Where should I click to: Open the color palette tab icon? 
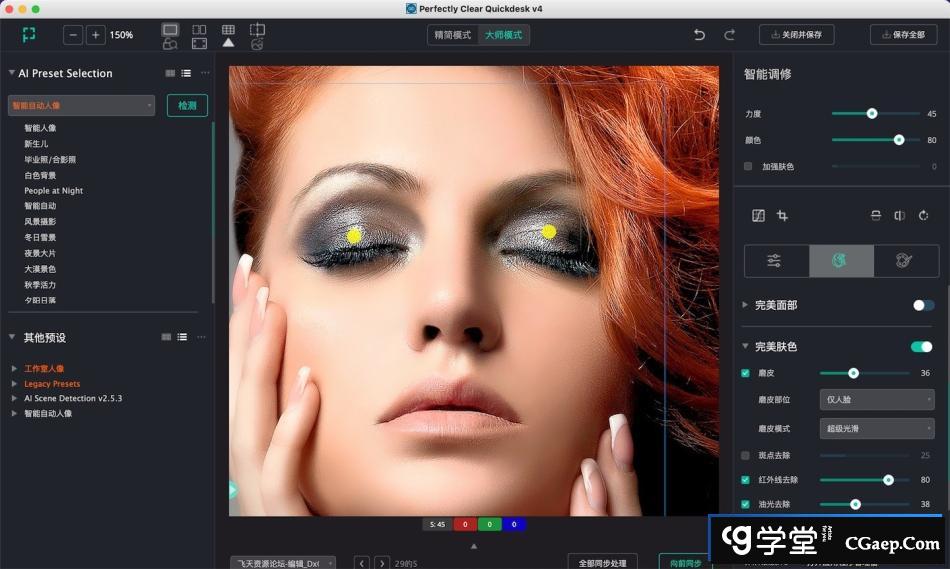click(x=903, y=260)
